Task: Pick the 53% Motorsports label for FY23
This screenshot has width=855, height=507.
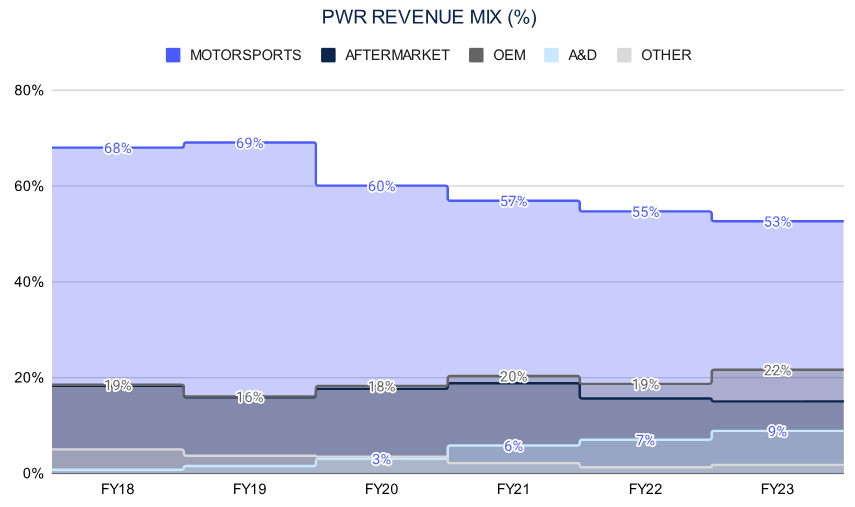Action: [777, 222]
